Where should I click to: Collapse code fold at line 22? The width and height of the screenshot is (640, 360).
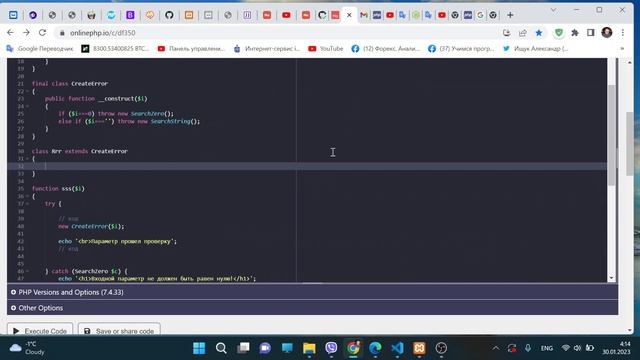coord(27,91)
